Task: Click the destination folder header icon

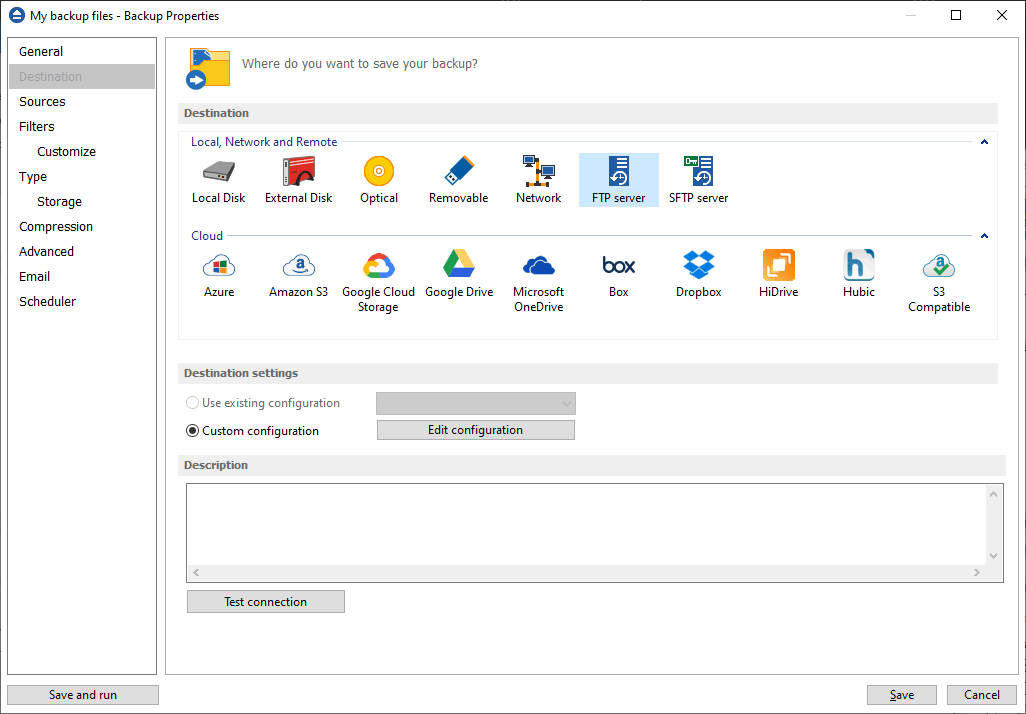Action: click(x=209, y=68)
